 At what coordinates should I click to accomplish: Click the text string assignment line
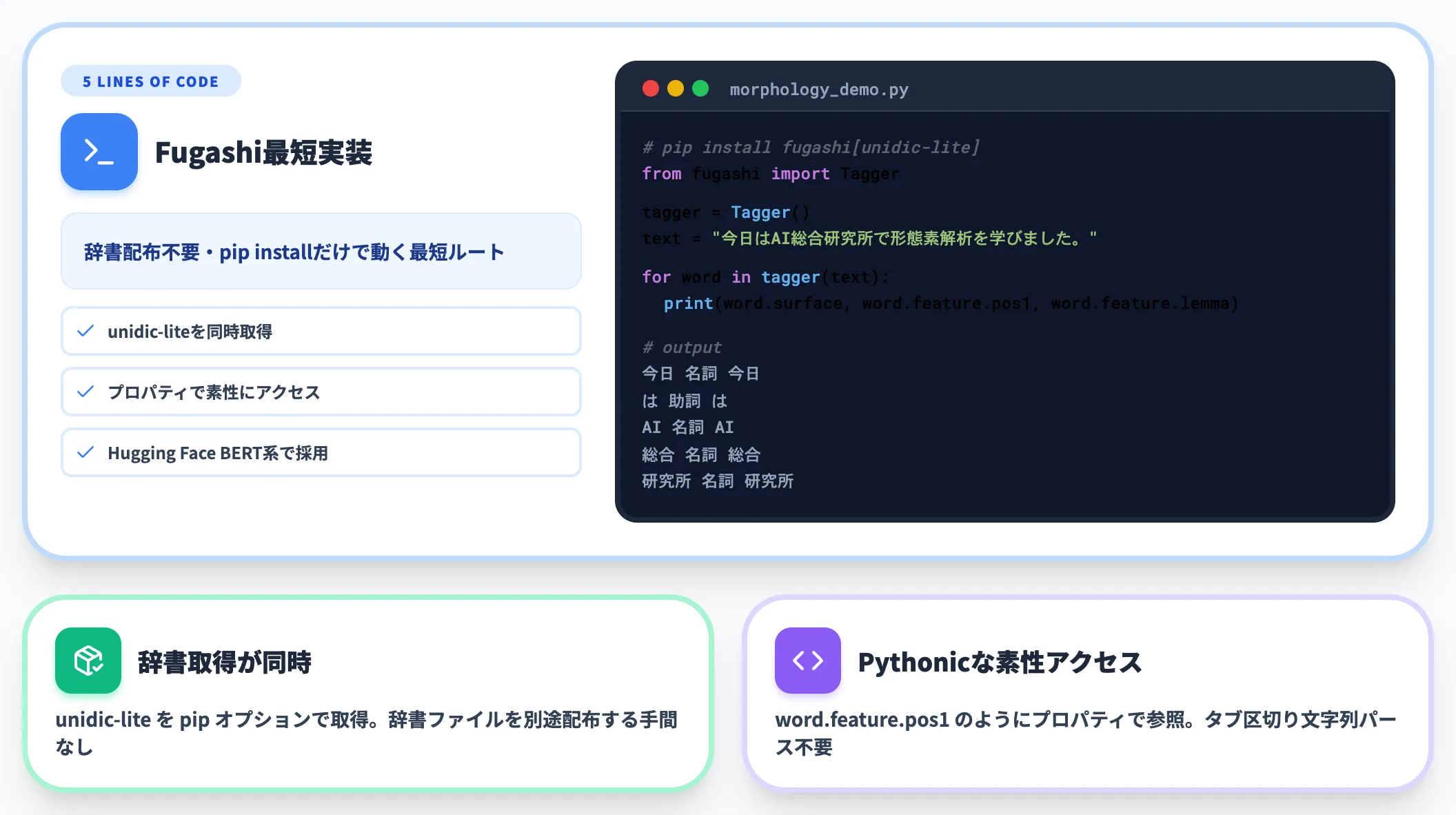[870, 239]
